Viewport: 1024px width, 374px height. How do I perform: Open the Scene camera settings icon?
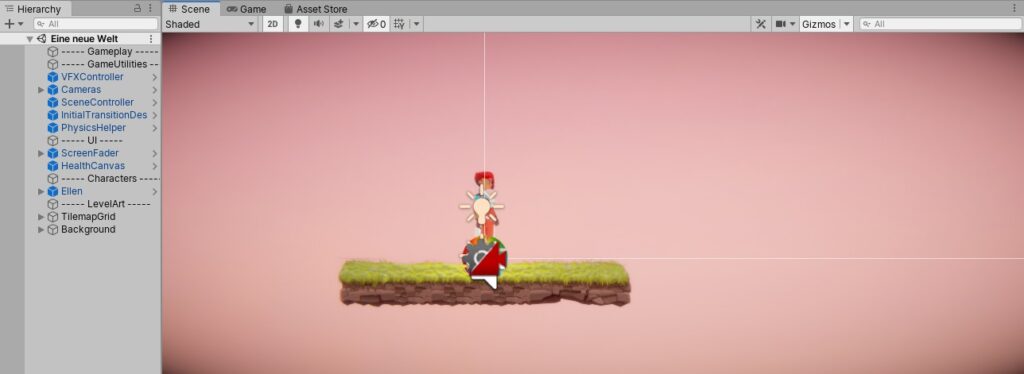(x=780, y=24)
